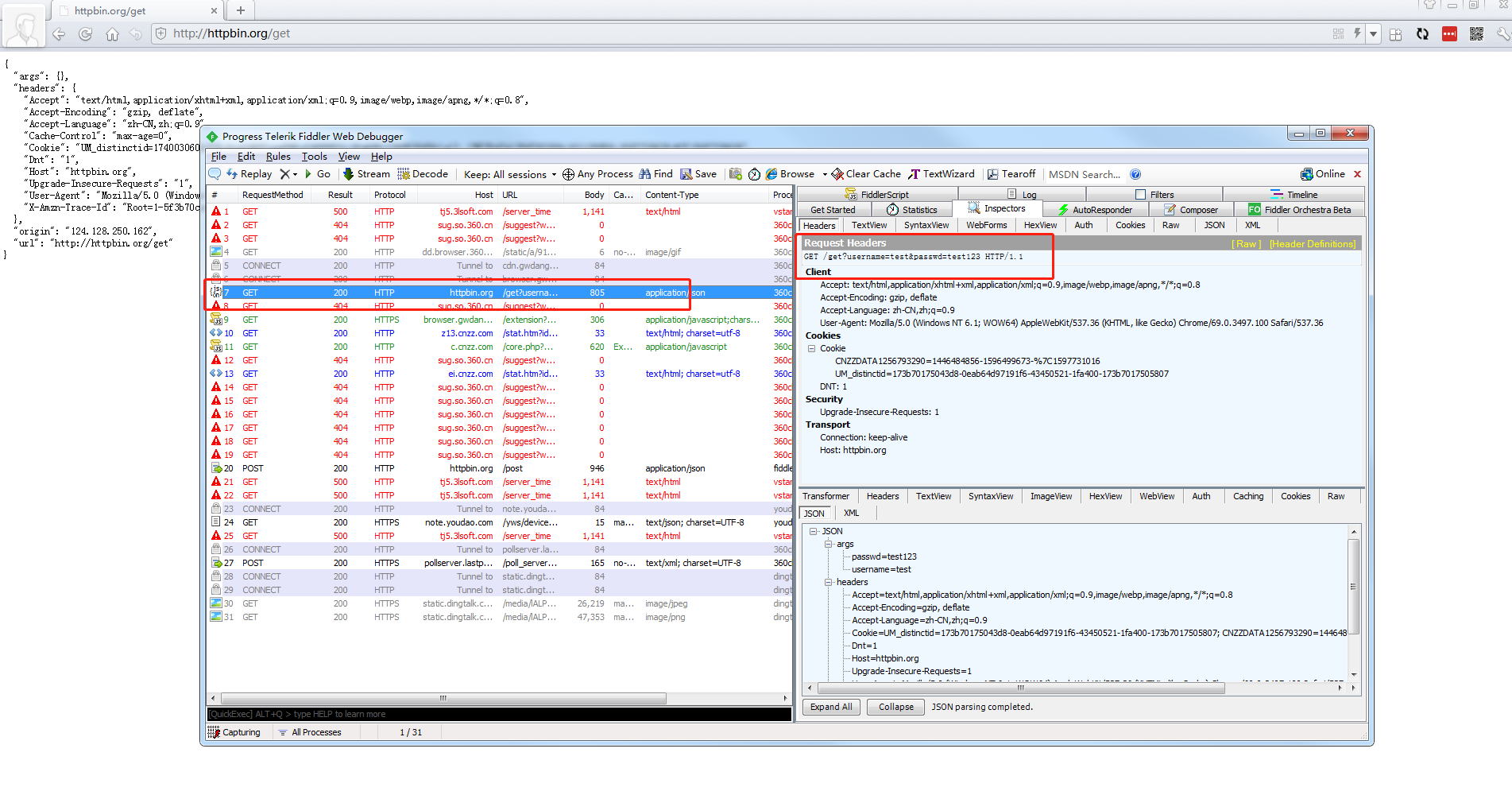Open the Browse dropdown arrow
This screenshot has width=1512, height=795.
pyautogui.click(x=825, y=174)
